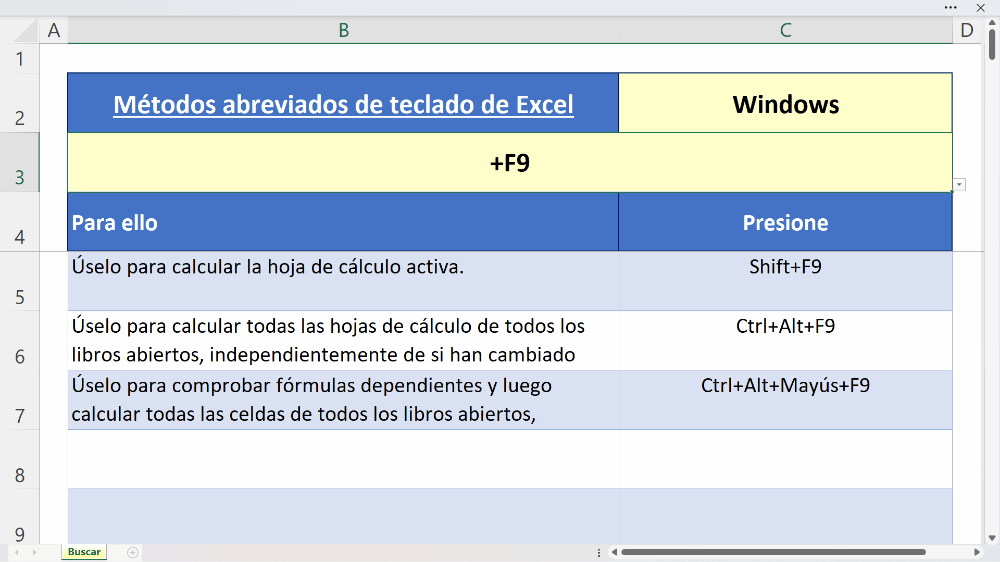Select the column D header

tap(967, 30)
